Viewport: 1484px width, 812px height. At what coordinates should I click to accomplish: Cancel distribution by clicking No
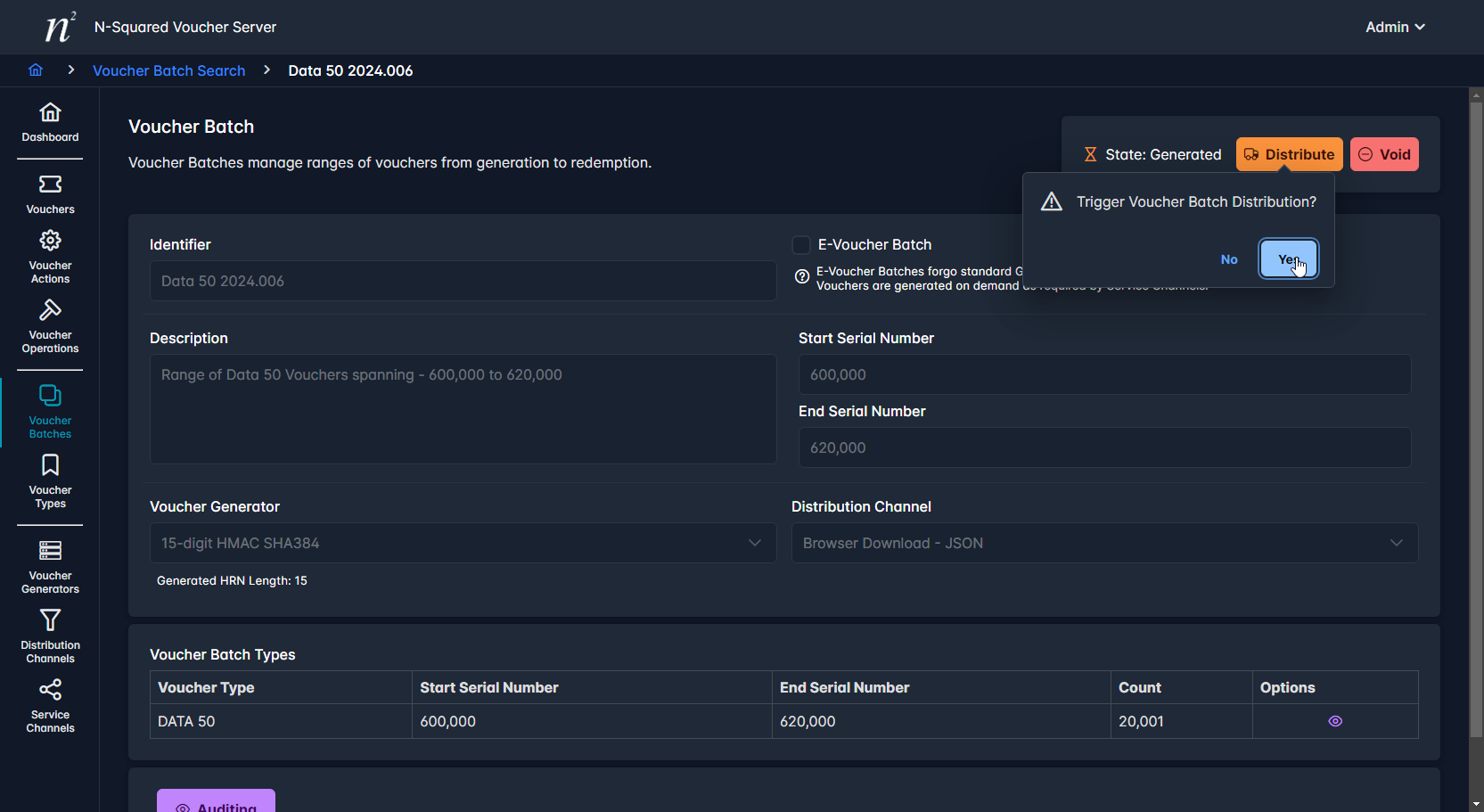[1229, 259]
